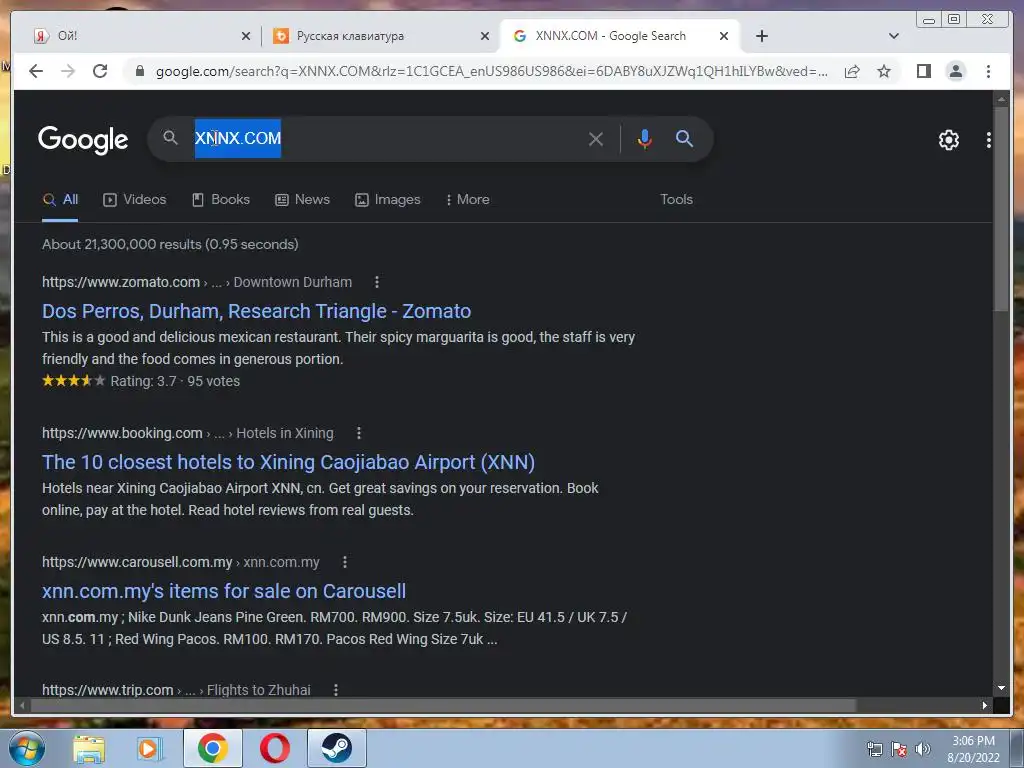
Task: Open the Carousell result options menu
Action: click(x=345, y=562)
